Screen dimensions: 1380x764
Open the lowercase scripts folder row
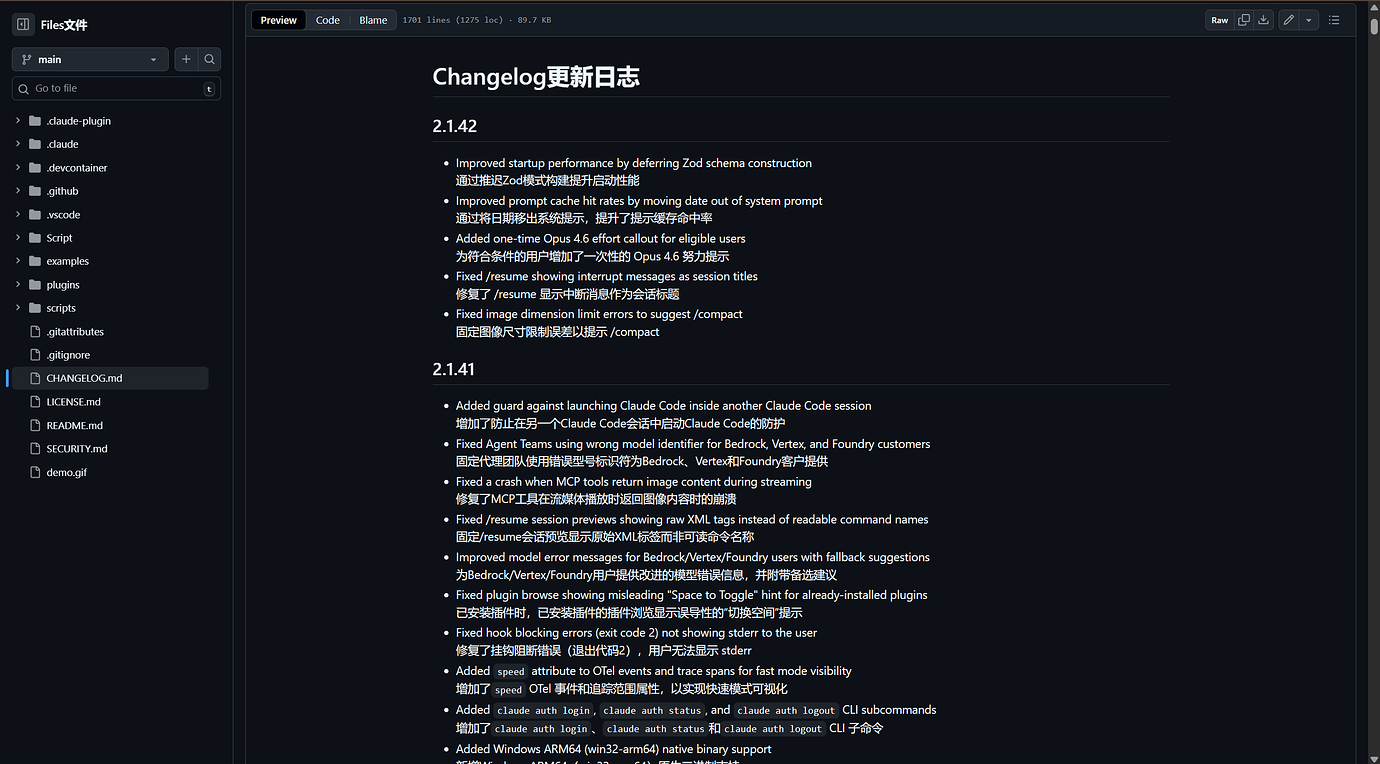click(108, 308)
